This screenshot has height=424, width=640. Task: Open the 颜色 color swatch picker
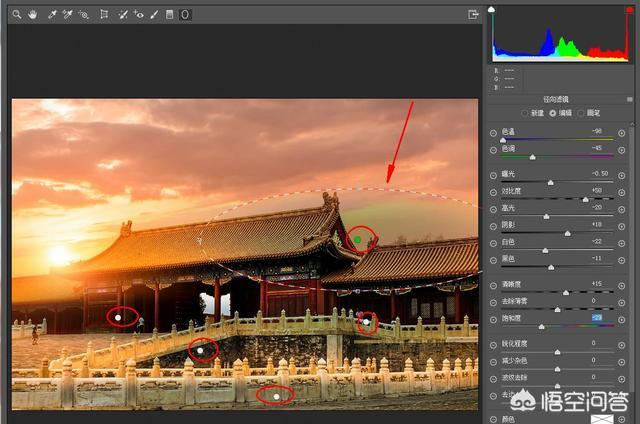(x=602, y=419)
